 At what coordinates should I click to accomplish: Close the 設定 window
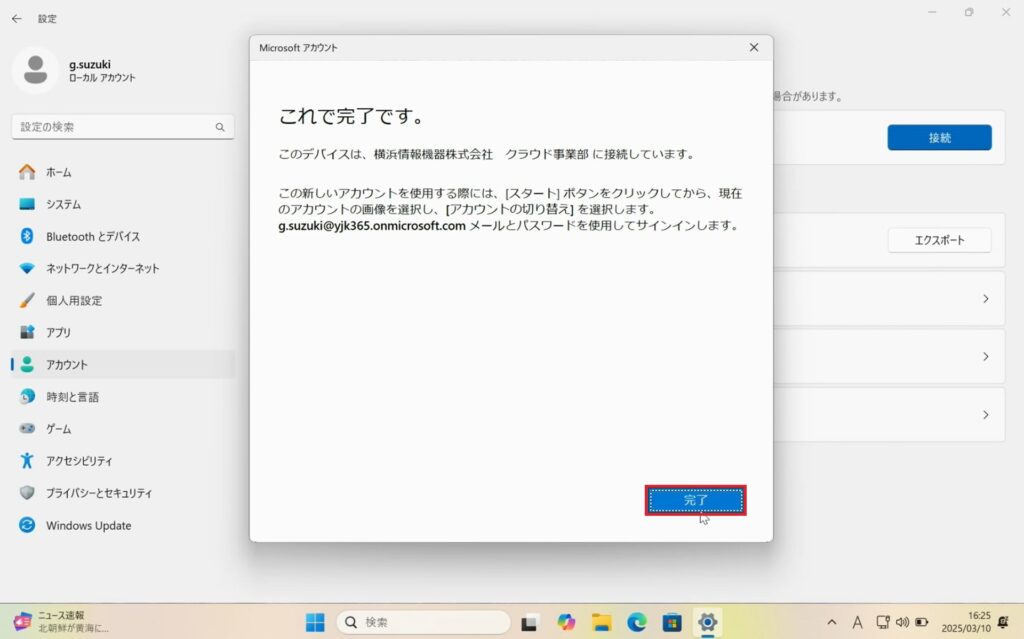tap(1006, 12)
